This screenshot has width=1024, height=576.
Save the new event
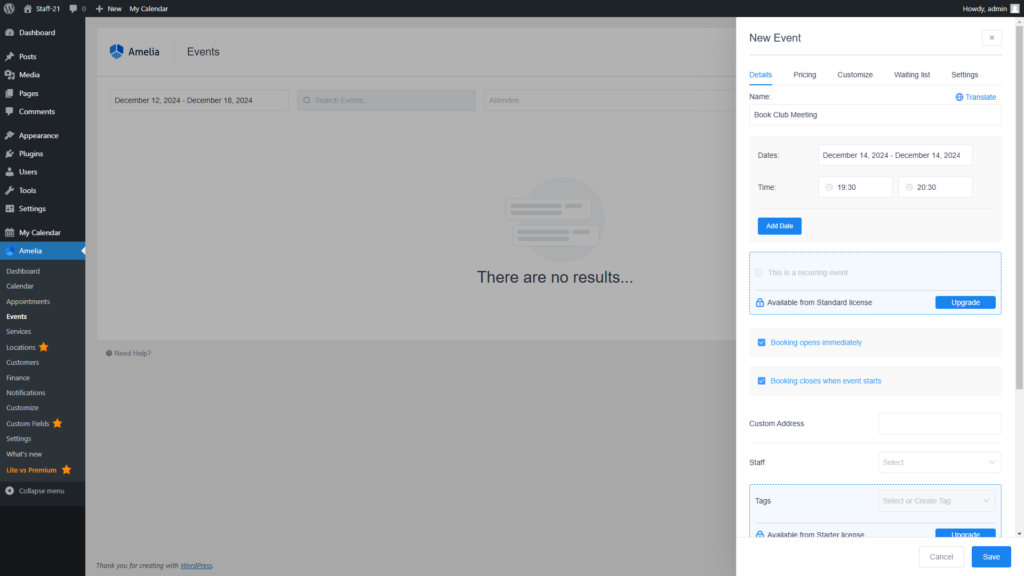(990, 557)
